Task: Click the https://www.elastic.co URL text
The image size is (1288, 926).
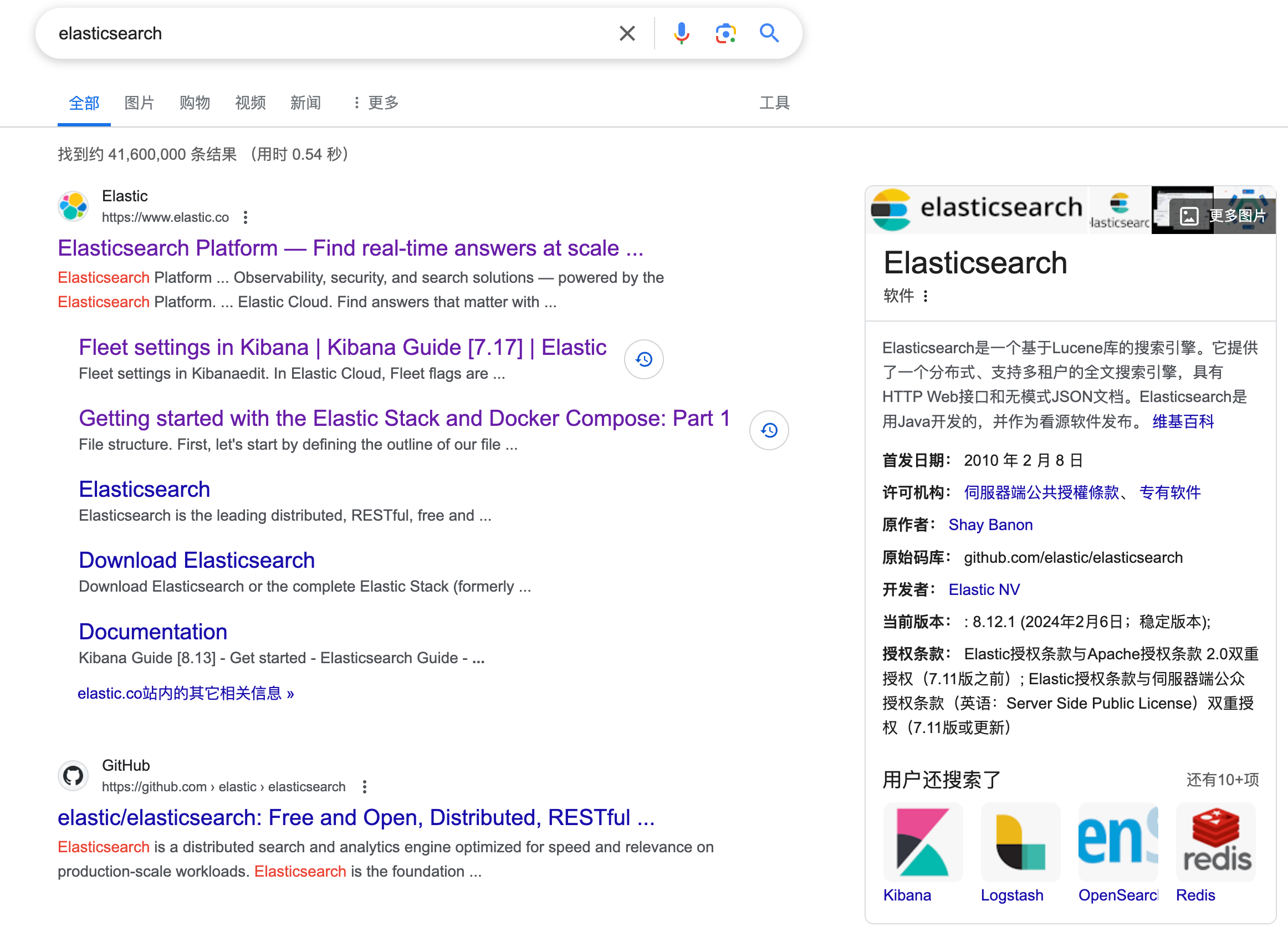Action: coord(165,217)
